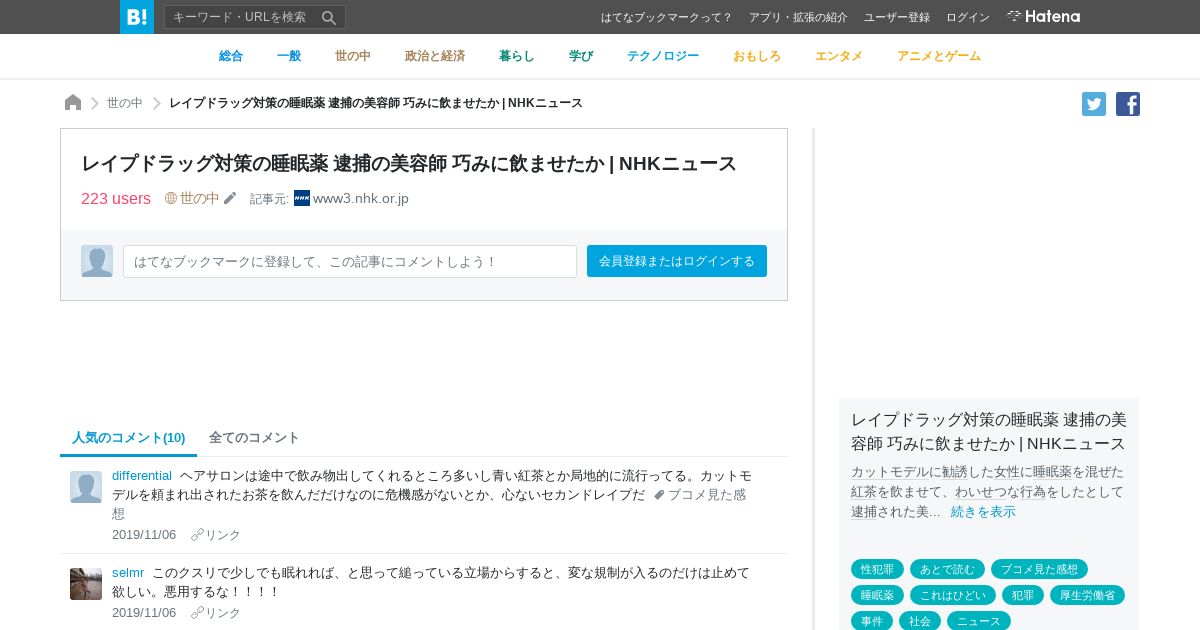Image resolution: width=1200 pixels, height=630 pixels.
Task: Click the avatar icon in the comment box
Action: pyautogui.click(x=97, y=261)
